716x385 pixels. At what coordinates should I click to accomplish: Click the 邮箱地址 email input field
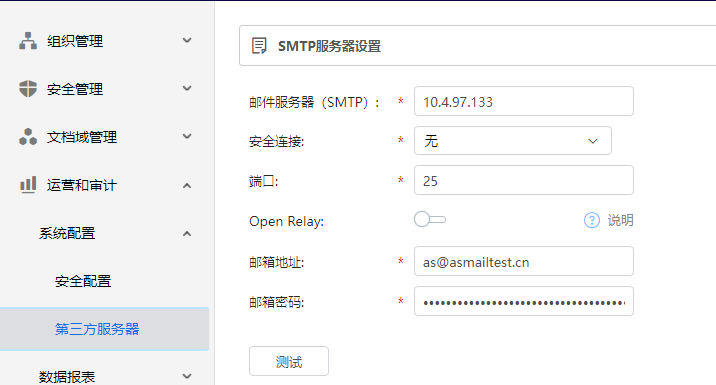pyautogui.click(x=523, y=261)
